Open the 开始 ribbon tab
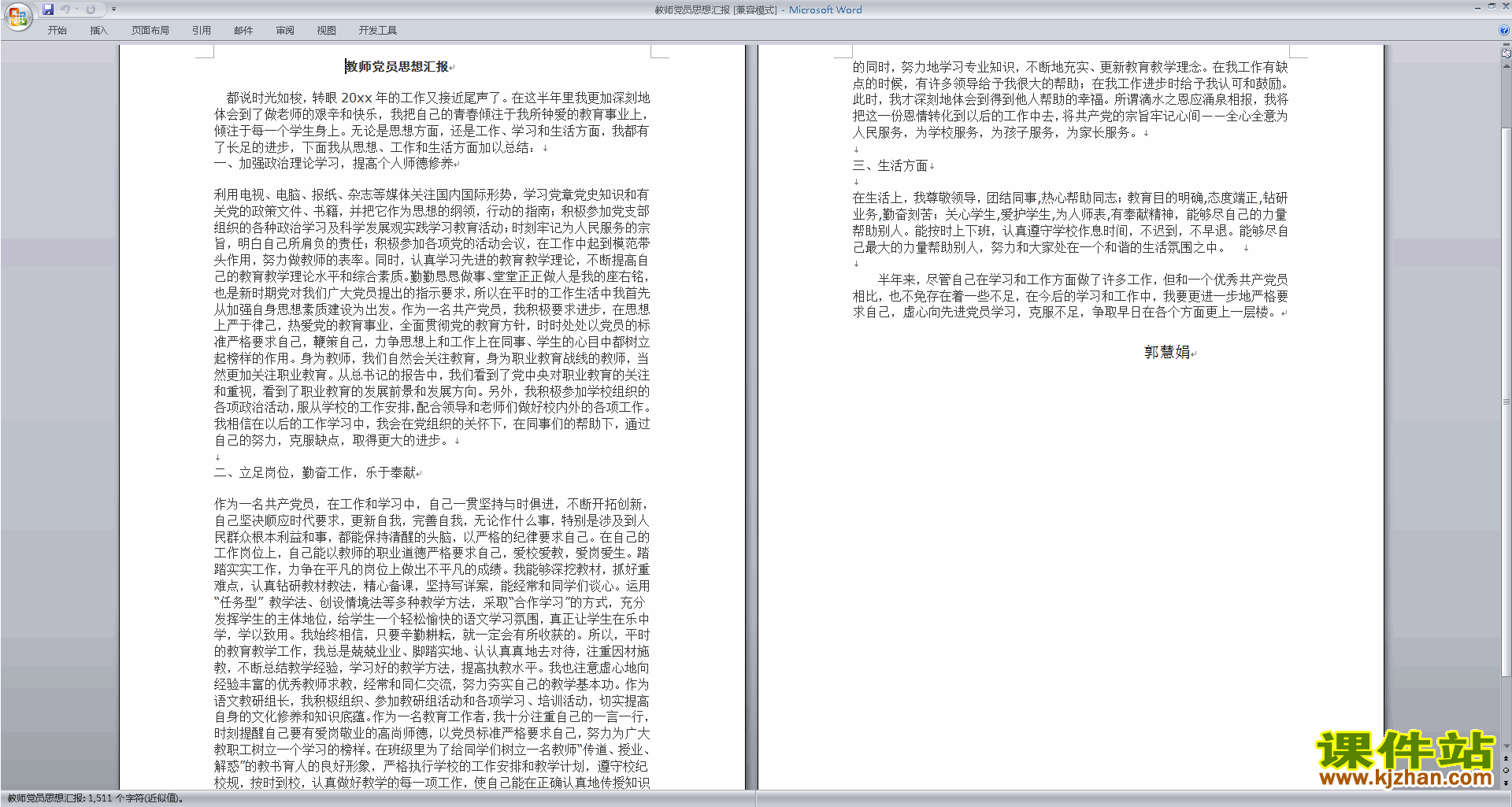 point(57,31)
